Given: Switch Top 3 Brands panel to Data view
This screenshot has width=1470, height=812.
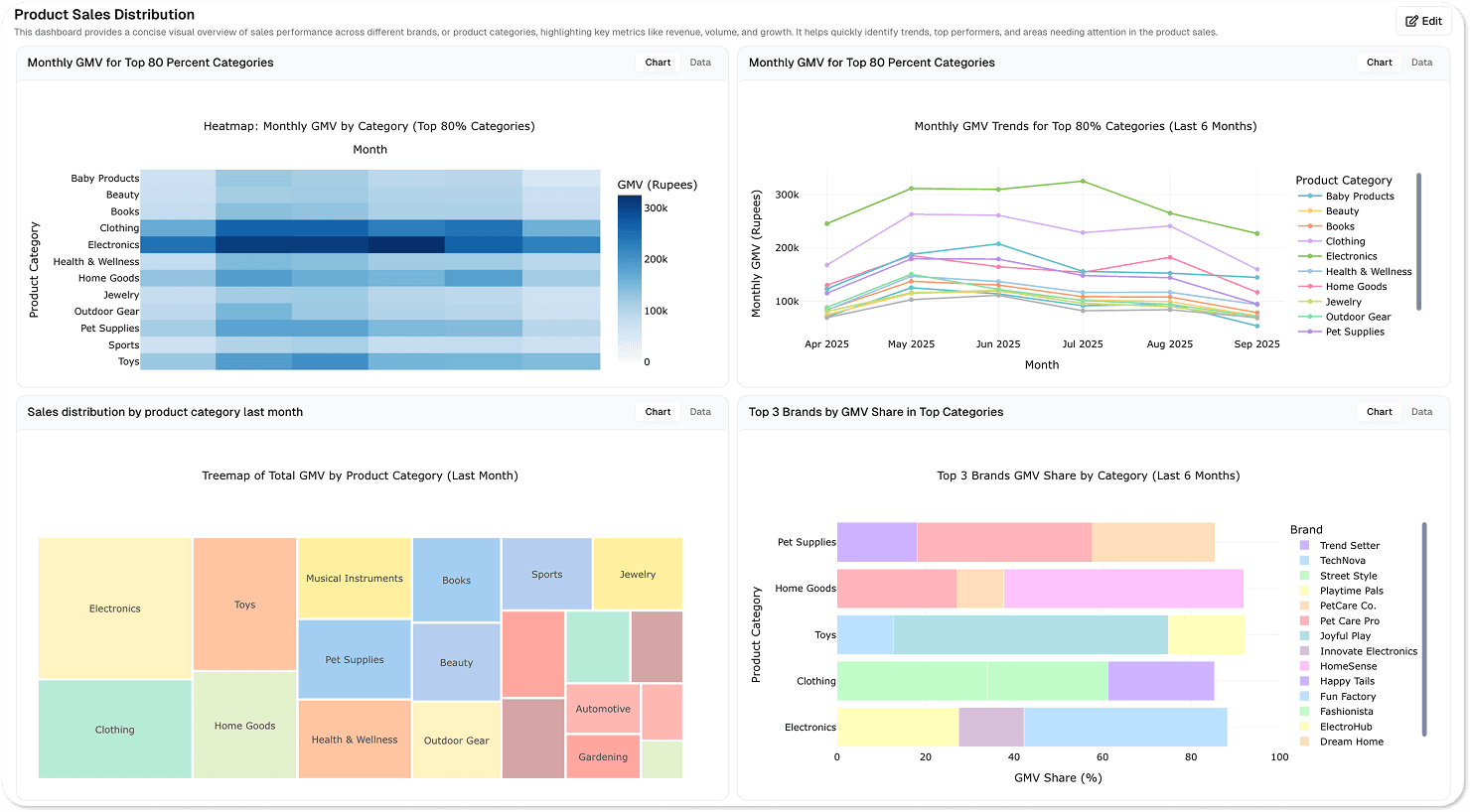Looking at the screenshot, I should click(1422, 411).
